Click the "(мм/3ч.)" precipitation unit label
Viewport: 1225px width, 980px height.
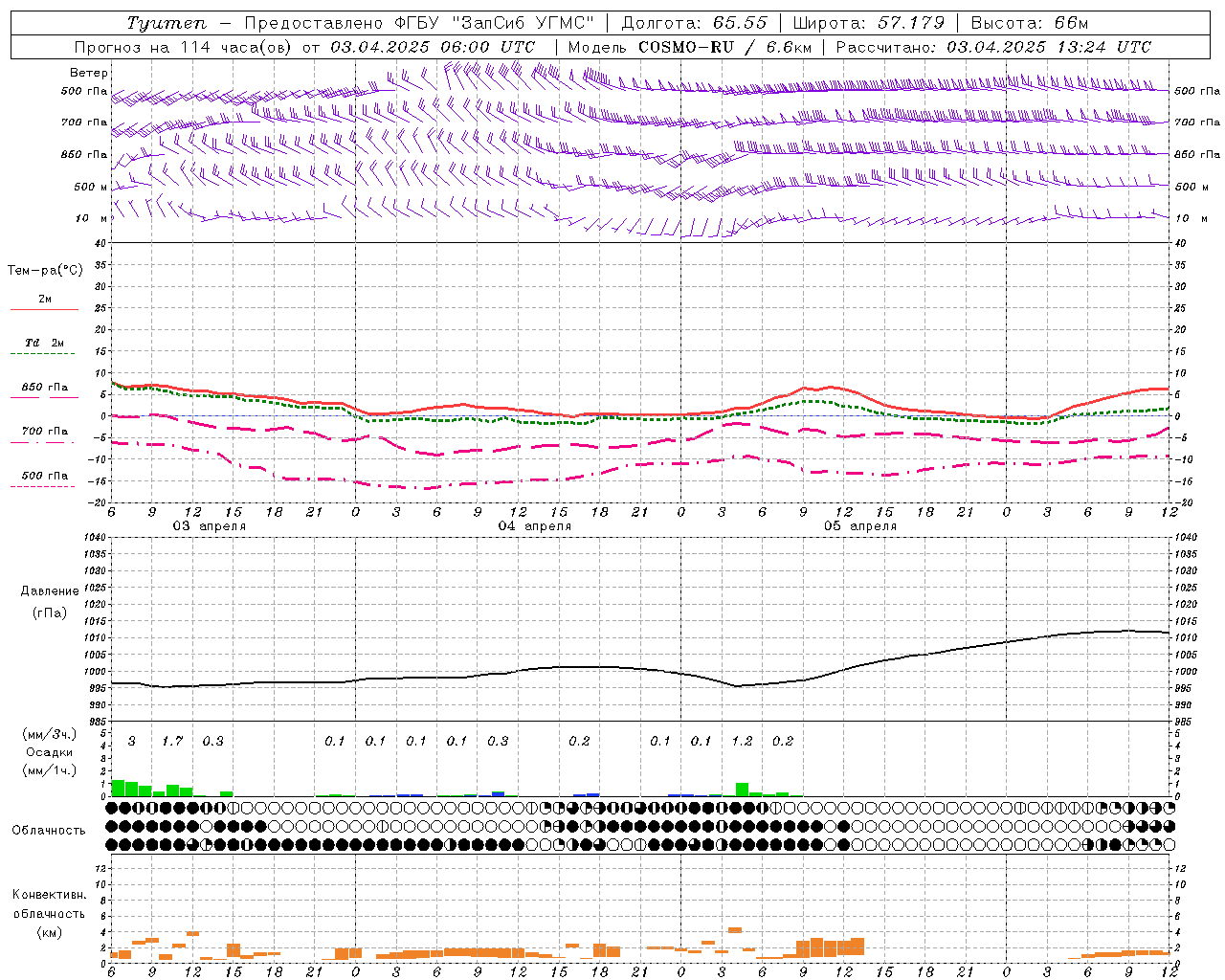(50, 734)
